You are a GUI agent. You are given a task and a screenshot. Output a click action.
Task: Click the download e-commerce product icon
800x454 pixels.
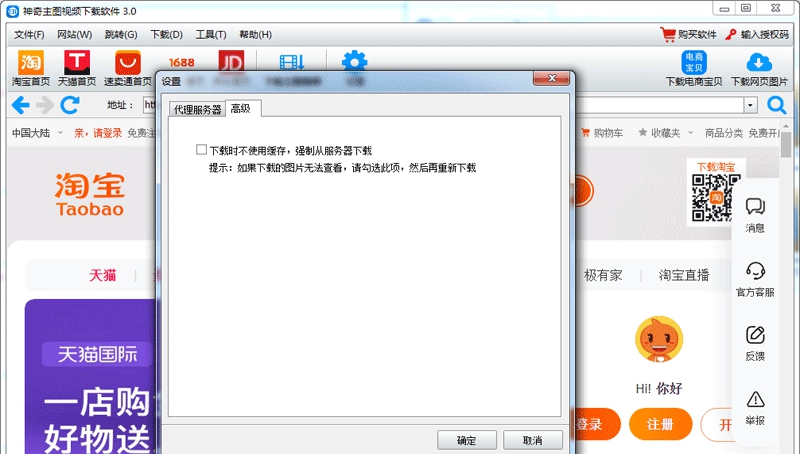694,68
